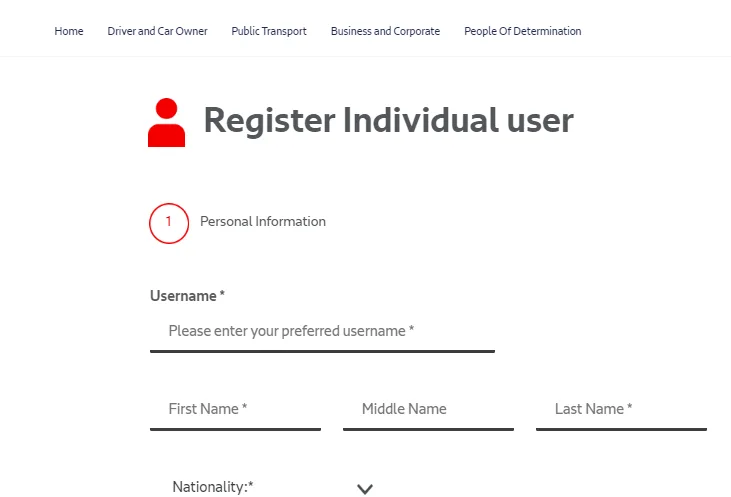Click the First Name field
The height and width of the screenshot is (497, 731).
tap(235, 409)
